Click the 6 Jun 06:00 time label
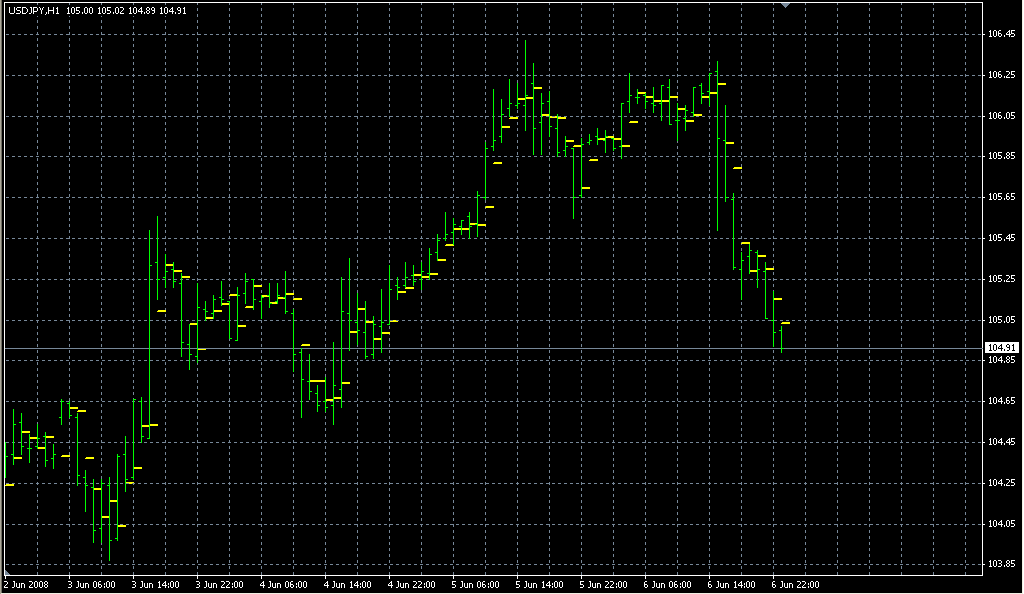1024x594 pixels. tap(667, 585)
